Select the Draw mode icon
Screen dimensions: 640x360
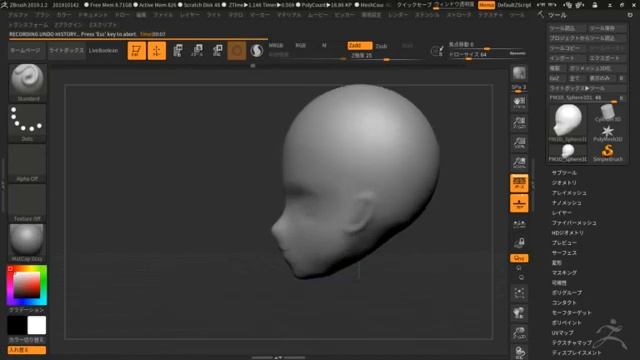coord(157,51)
